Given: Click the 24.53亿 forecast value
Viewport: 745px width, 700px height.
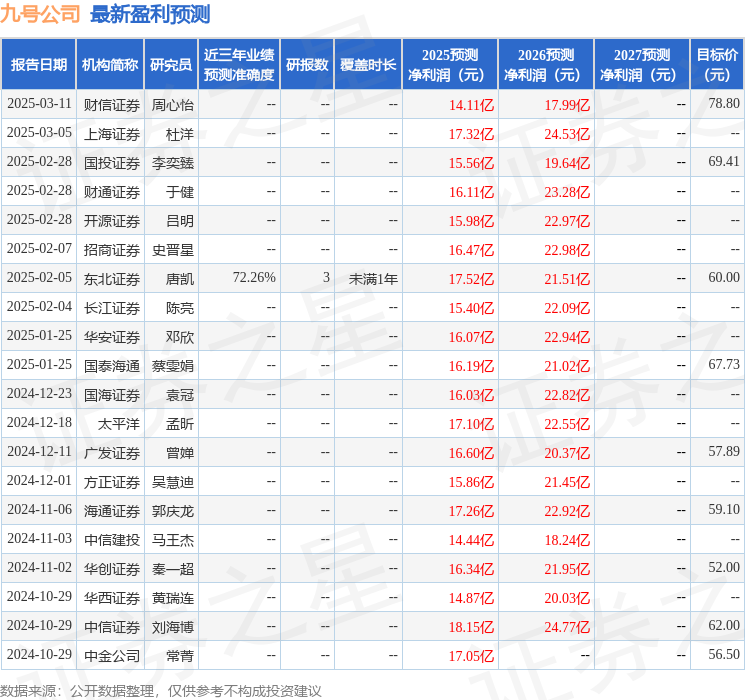Looking at the screenshot, I should pyautogui.click(x=567, y=134).
